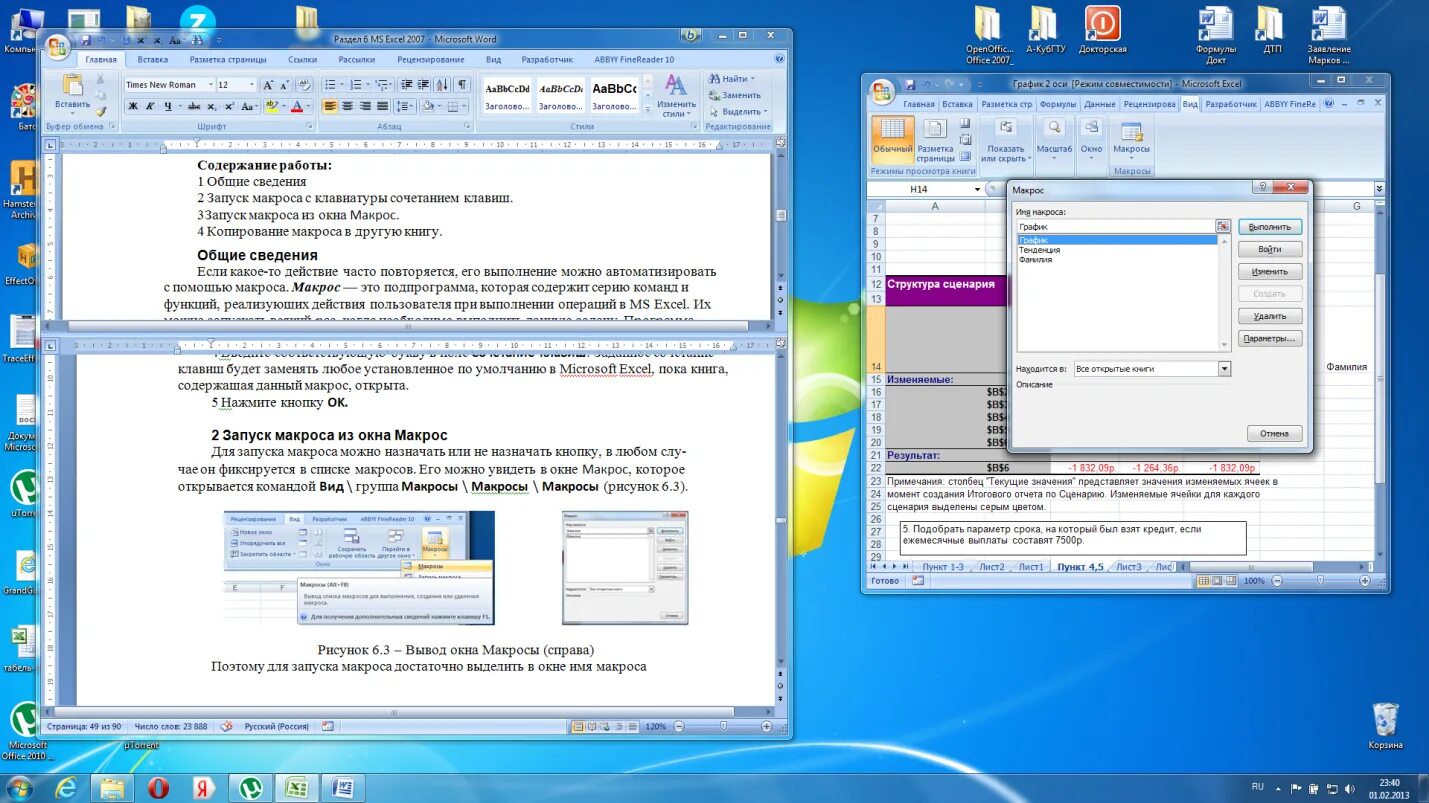Click Excel help icon on ribbon tab row
This screenshot has width=1429, height=803.
[x=1329, y=104]
